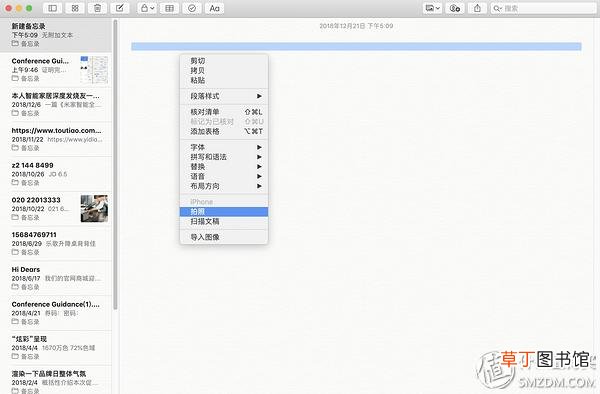Choose 粘贴 from context menu

[x=224, y=80]
